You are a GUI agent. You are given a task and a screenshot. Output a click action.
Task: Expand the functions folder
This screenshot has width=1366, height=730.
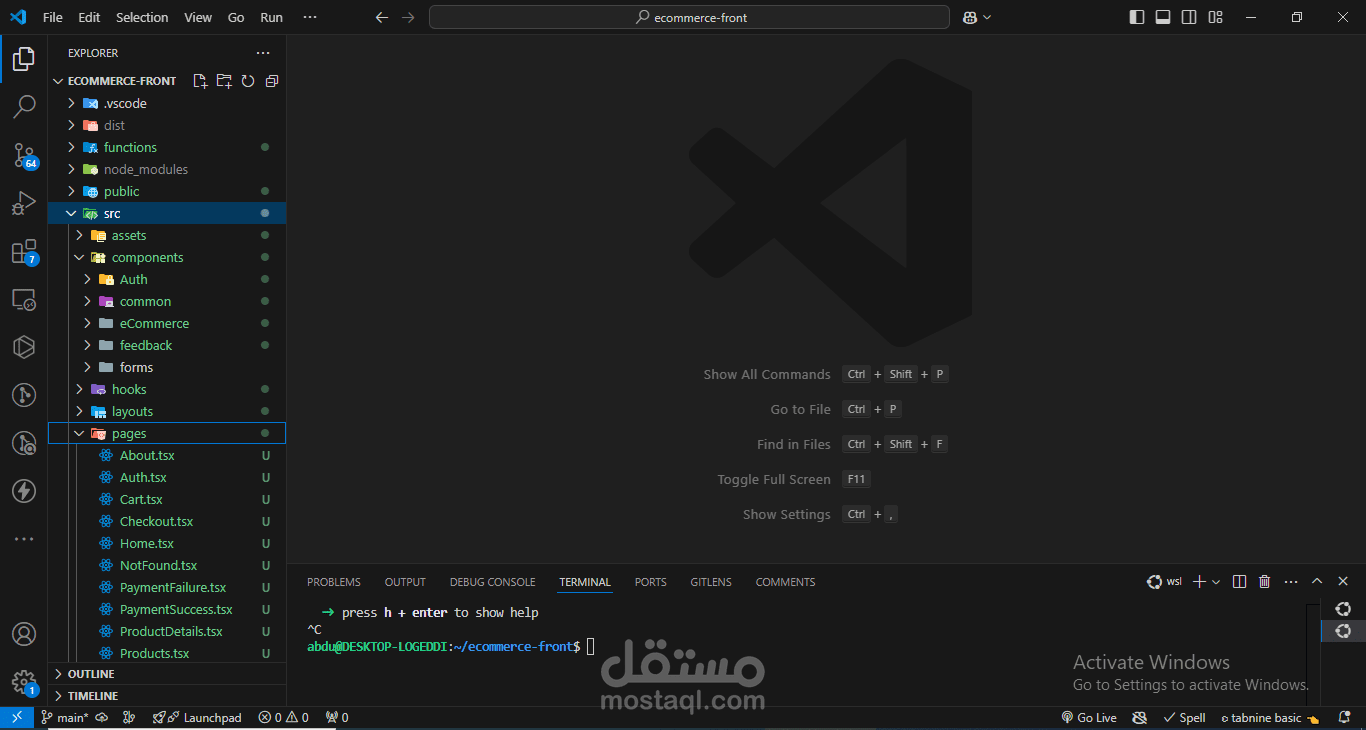click(167, 147)
